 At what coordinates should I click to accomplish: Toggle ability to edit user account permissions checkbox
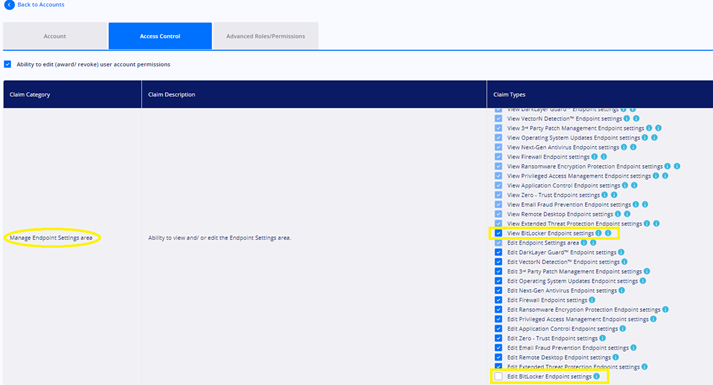click(7, 65)
